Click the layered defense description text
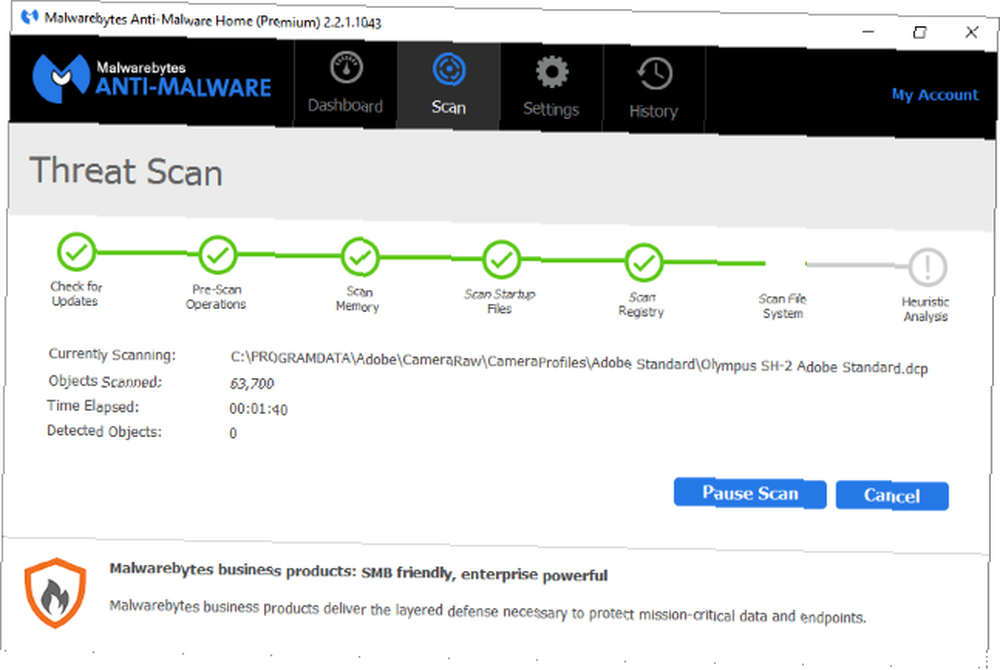 487,611
